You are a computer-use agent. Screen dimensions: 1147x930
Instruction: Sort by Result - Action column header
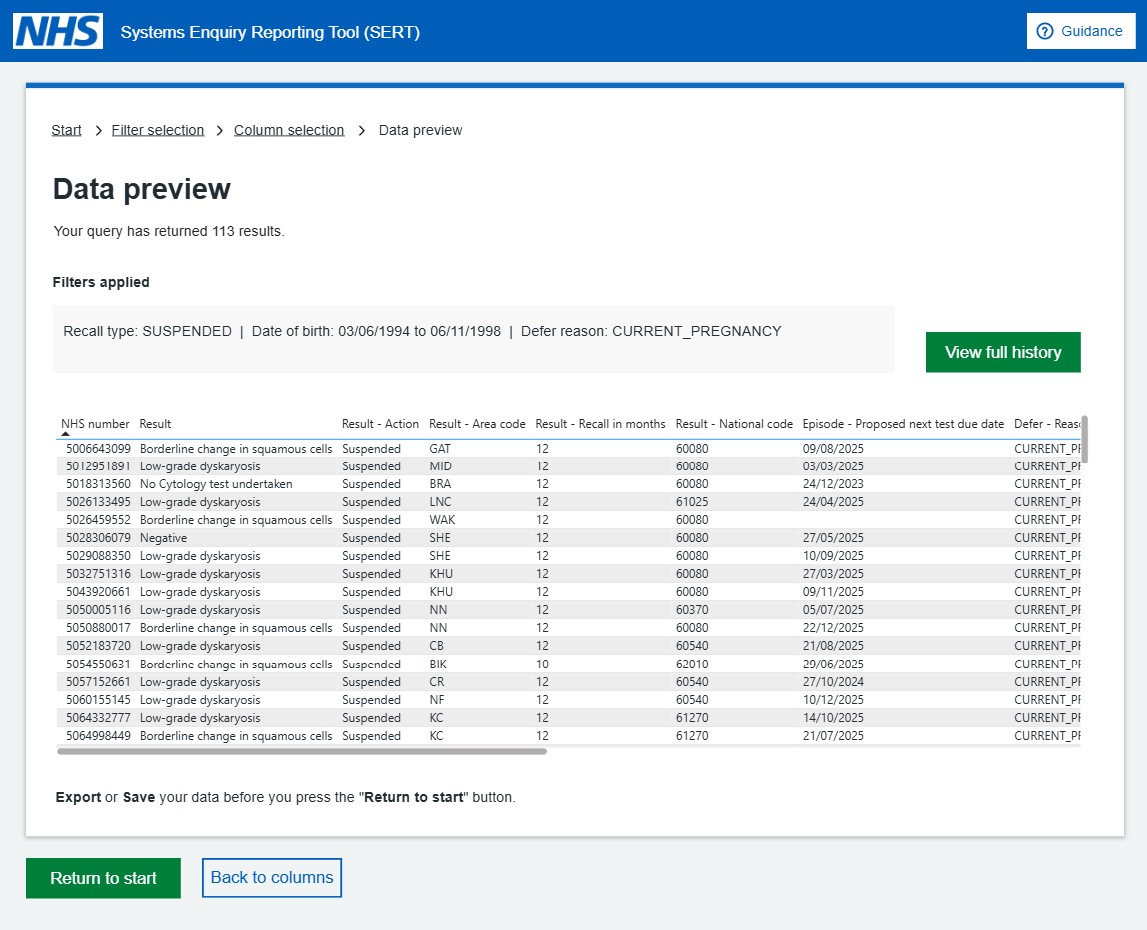(x=380, y=424)
